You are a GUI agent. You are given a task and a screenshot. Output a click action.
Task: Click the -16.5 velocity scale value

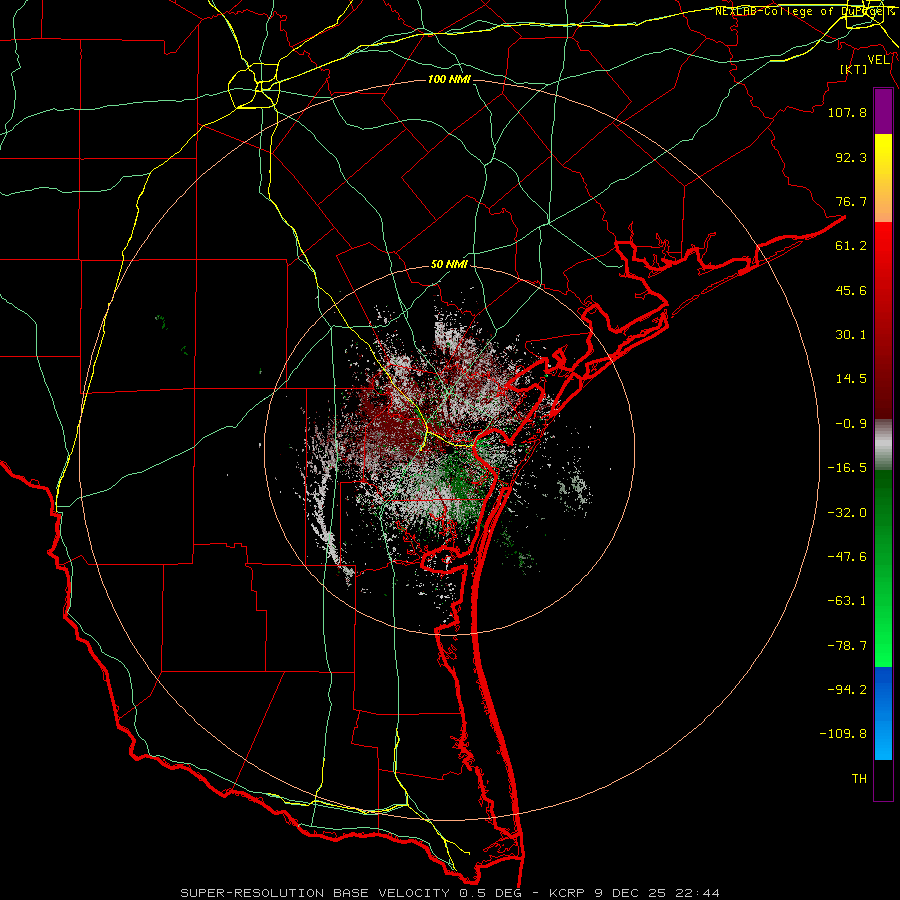pyautogui.click(x=847, y=468)
